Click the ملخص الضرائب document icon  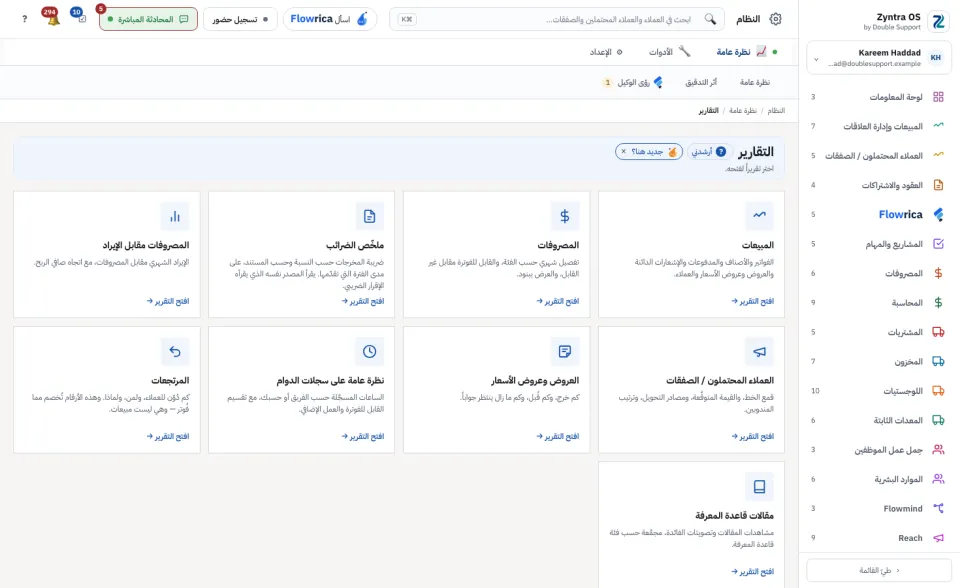click(x=369, y=216)
